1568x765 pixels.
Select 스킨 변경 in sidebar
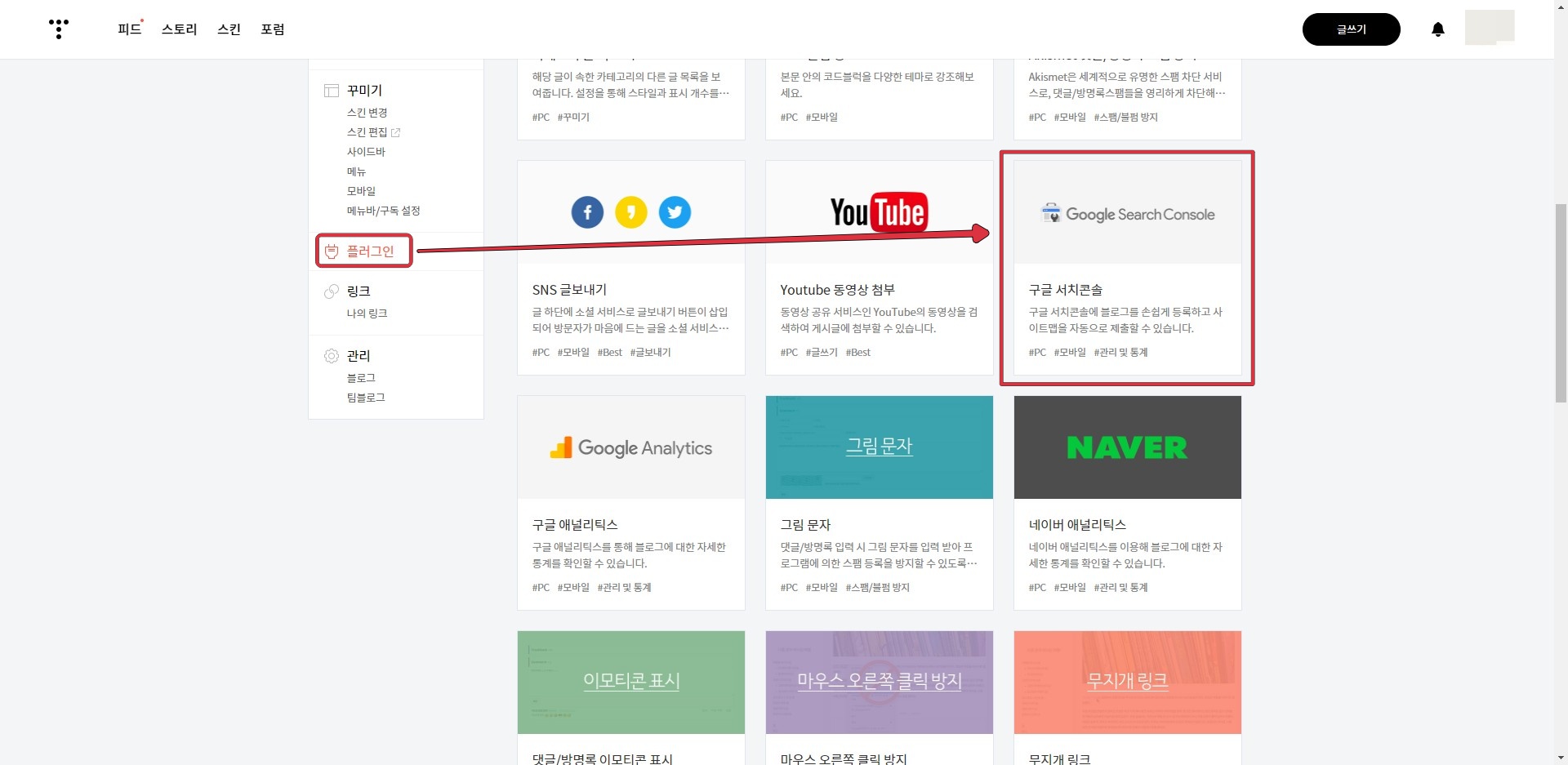tap(367, 113)
